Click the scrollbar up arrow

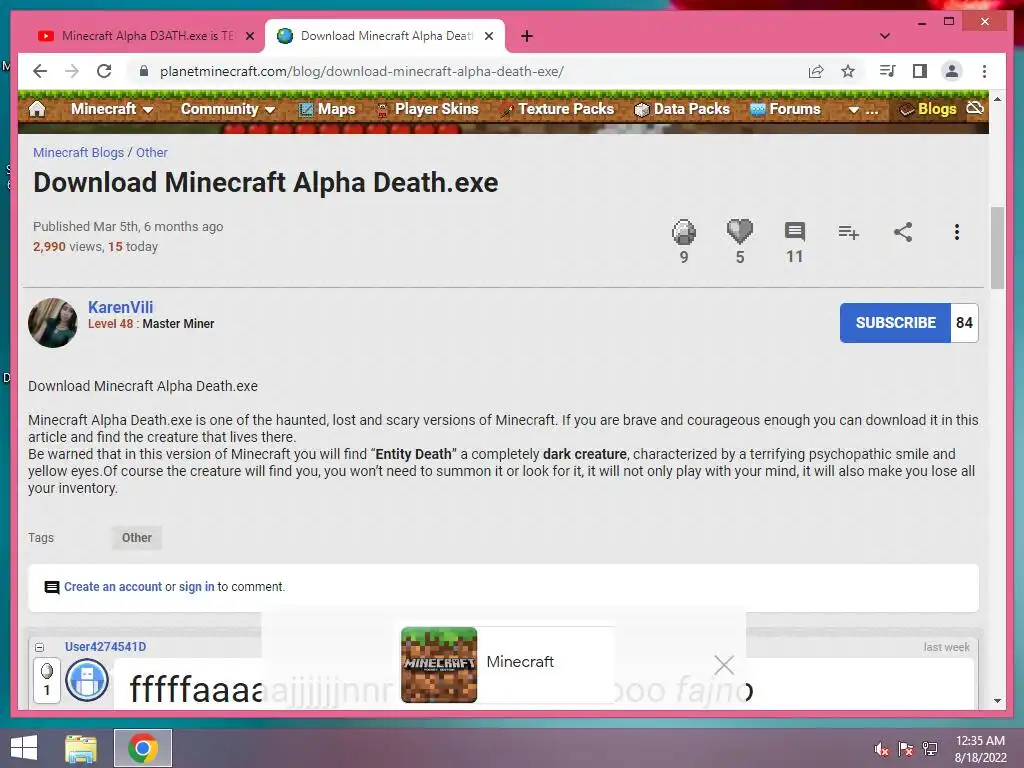pyautogui.click(x=997, y=99)
